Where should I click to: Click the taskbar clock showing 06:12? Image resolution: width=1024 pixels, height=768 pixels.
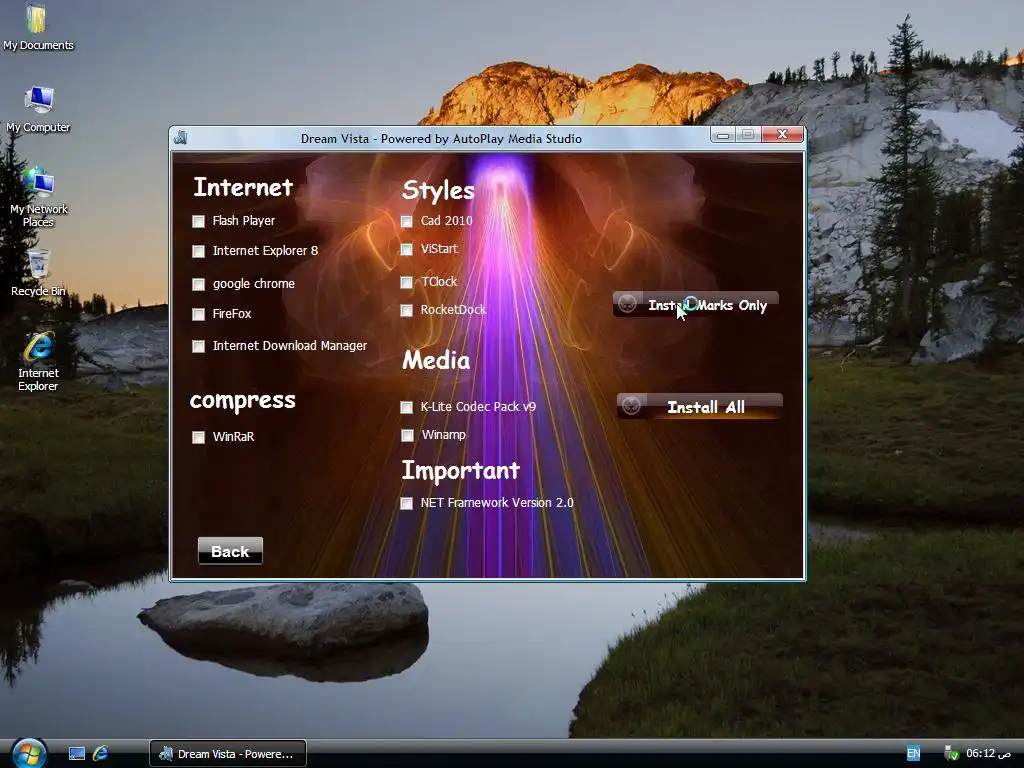989,754
